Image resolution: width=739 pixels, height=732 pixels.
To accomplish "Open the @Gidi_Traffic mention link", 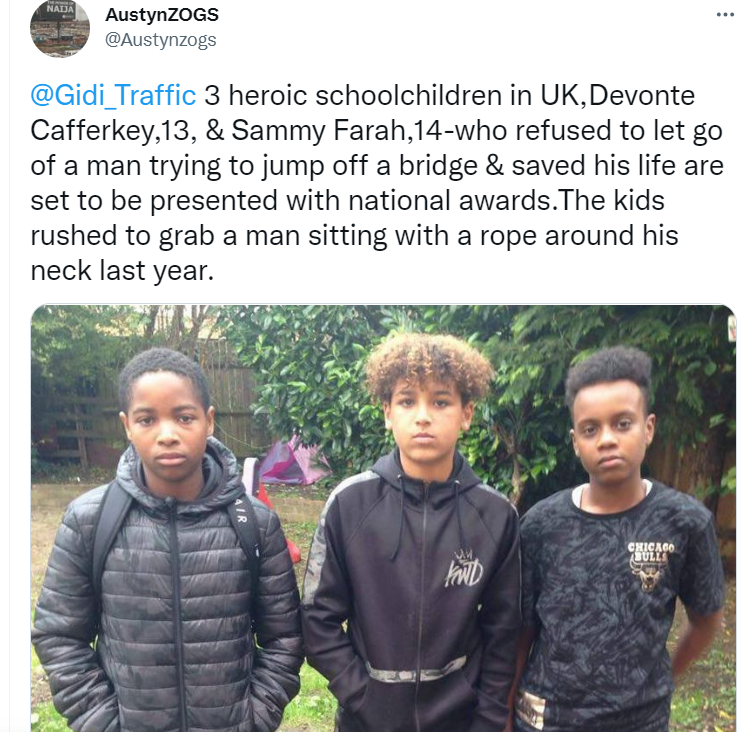I will click(113, 95).
